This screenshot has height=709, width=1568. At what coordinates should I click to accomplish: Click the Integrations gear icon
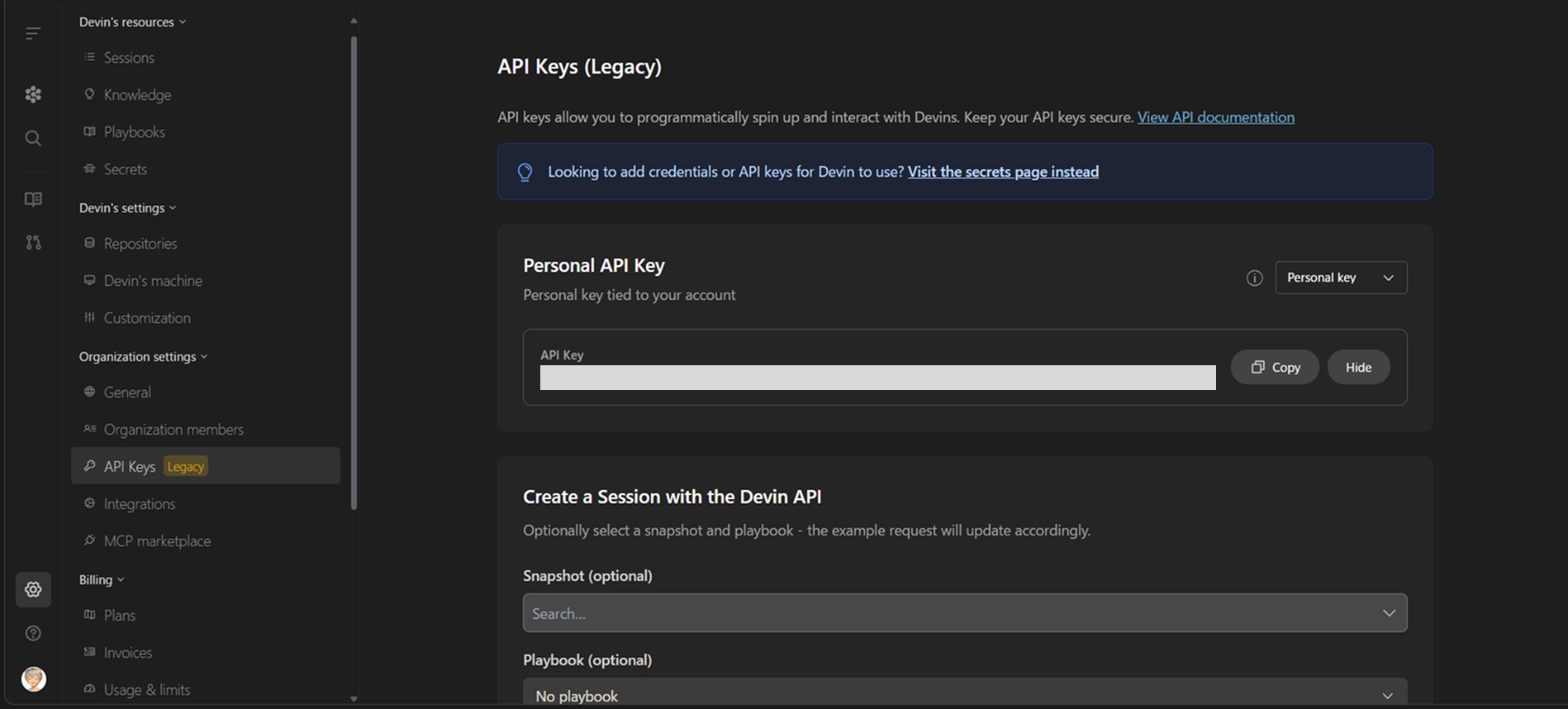(89, 503)
